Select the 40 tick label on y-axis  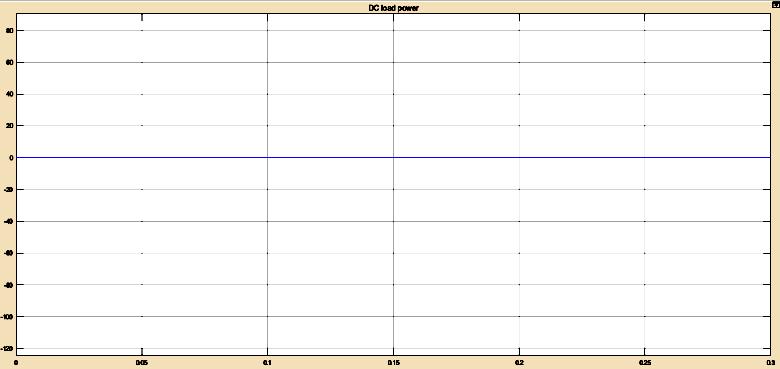point(9,94)
